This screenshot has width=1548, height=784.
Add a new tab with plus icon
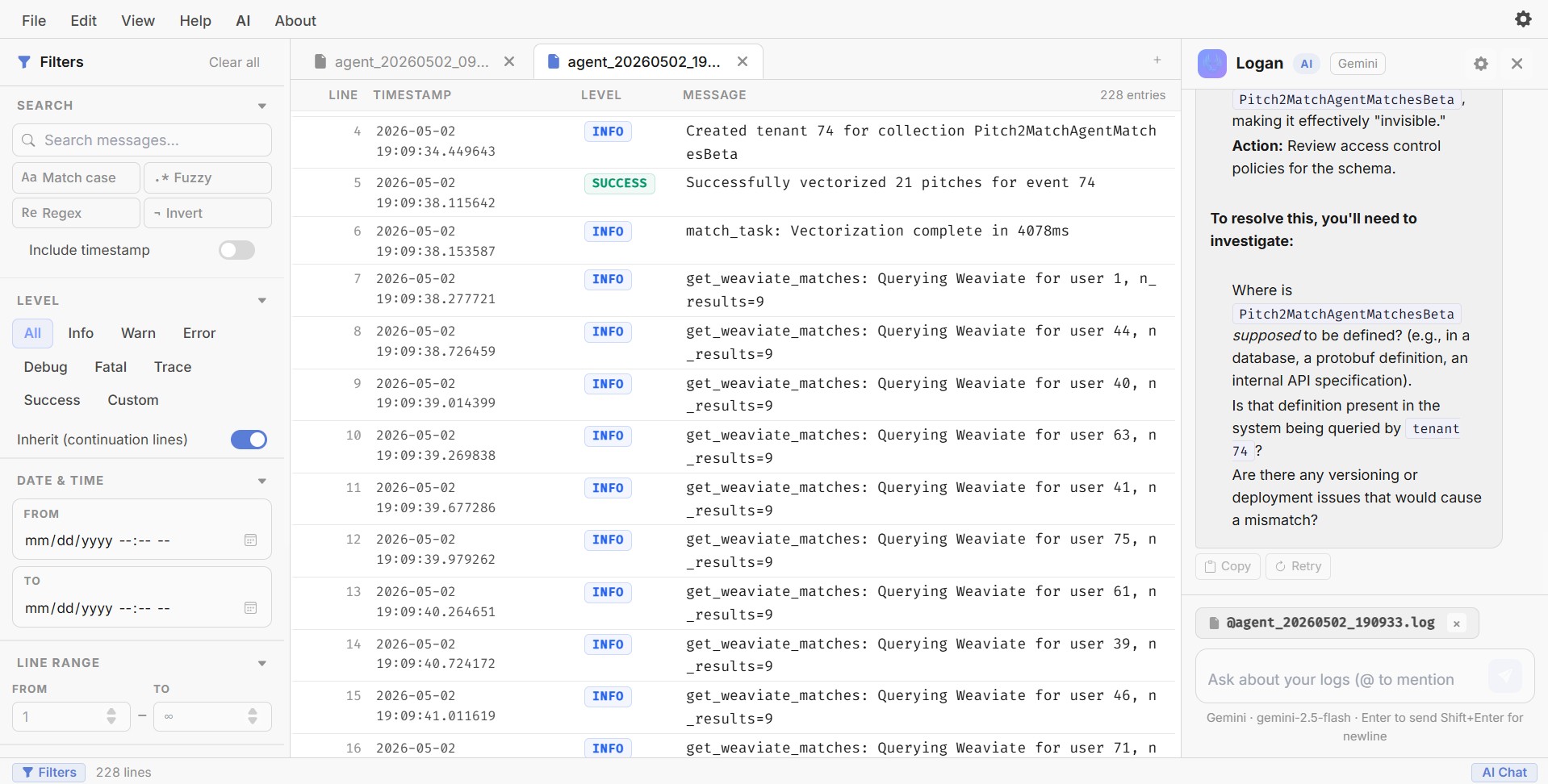pyautogui.click(x=1157, y=60)
